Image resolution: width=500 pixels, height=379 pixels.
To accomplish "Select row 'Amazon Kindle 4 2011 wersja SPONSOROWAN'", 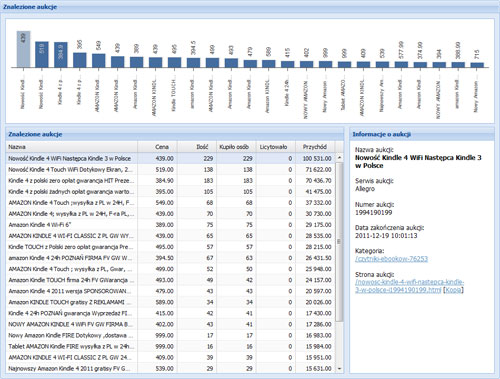I will [170, 291].
